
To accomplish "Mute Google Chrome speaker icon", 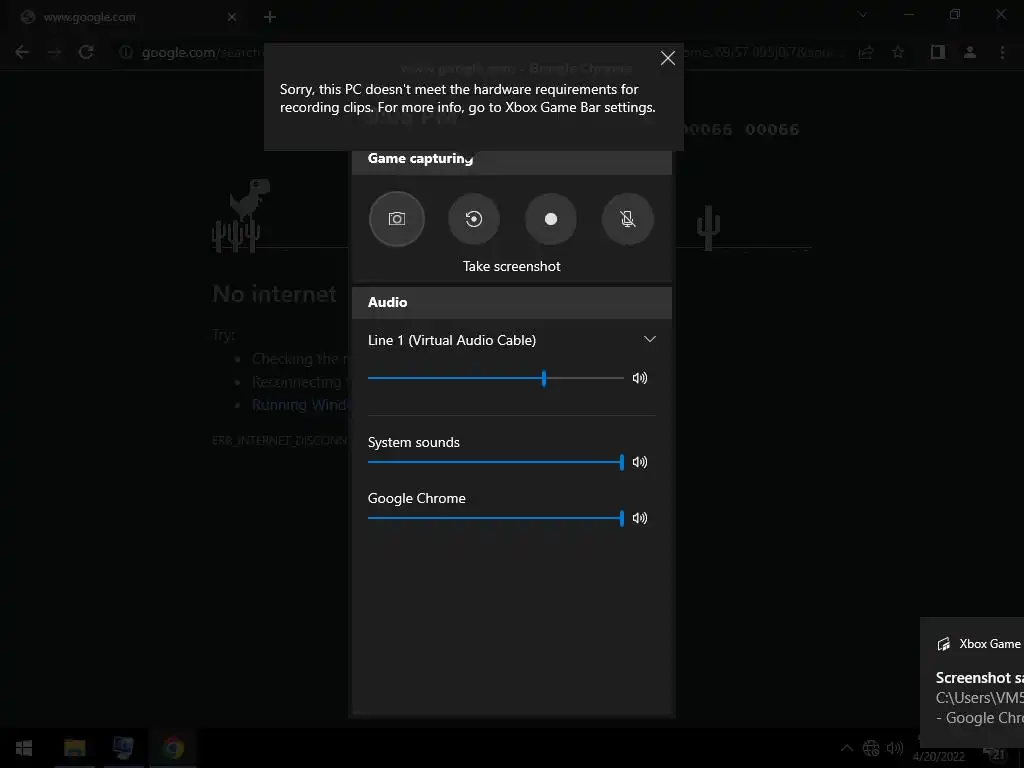I will pyautogui.click(x=640, y=518).
